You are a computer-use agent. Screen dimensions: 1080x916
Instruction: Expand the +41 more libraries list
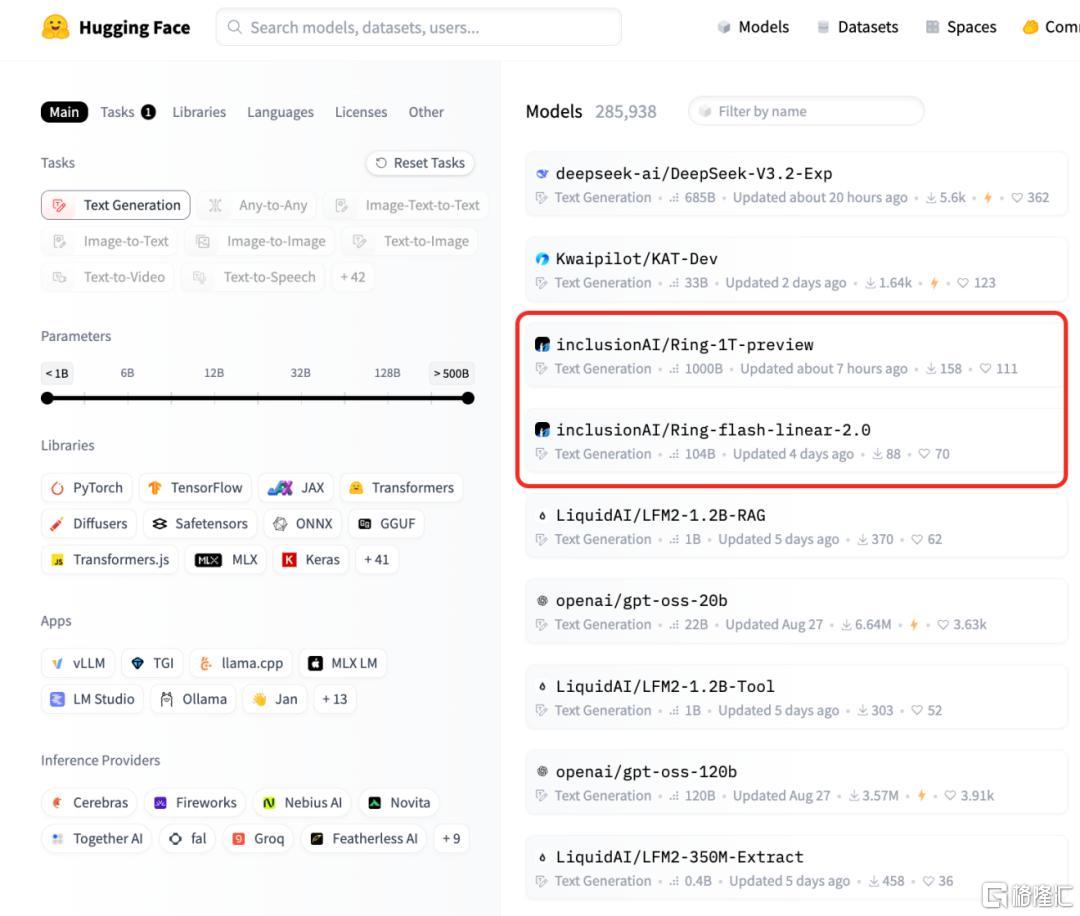coord(376,560)
